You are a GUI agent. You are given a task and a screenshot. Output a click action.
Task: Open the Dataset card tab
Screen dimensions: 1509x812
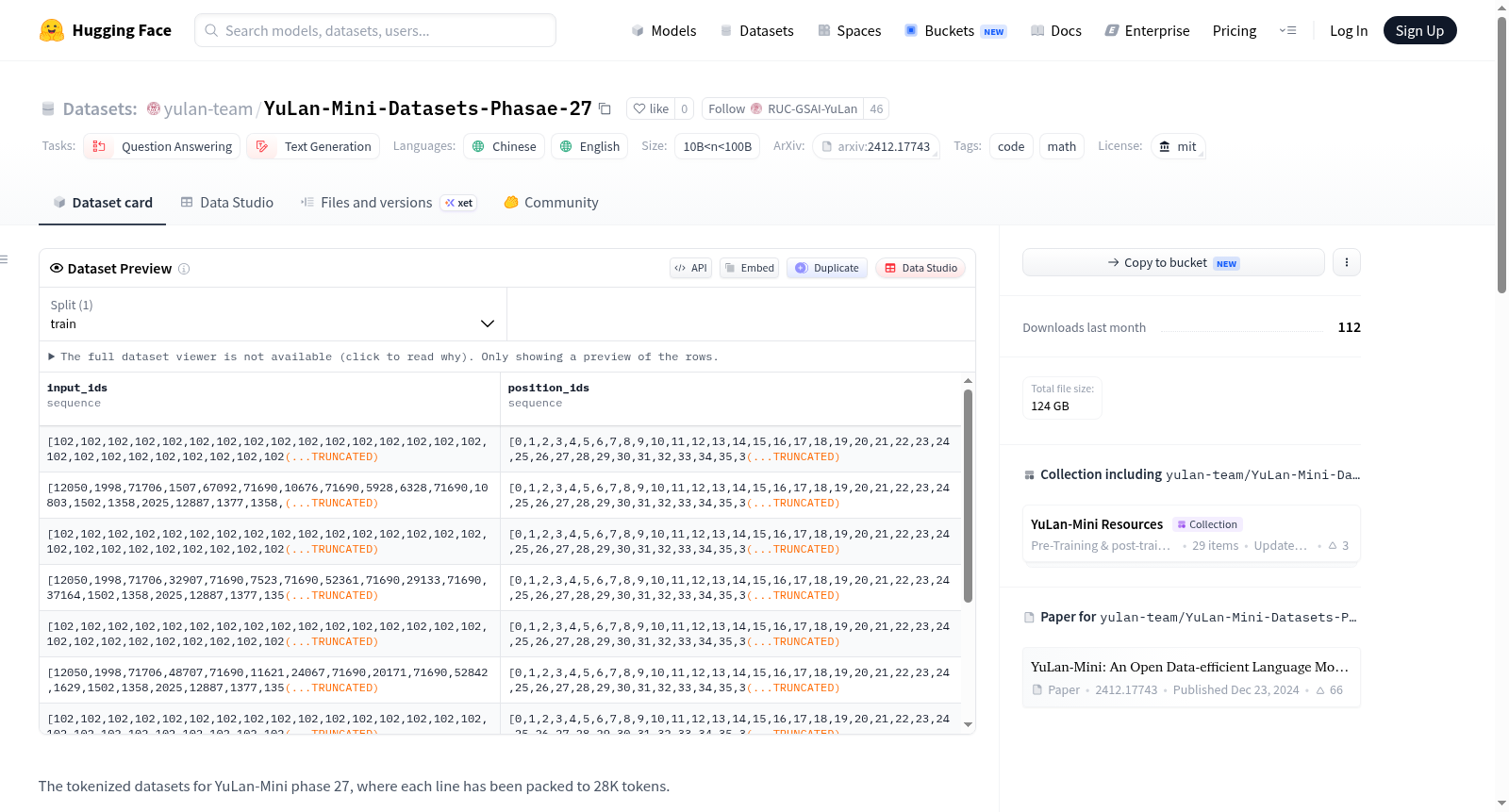(102, 203)
